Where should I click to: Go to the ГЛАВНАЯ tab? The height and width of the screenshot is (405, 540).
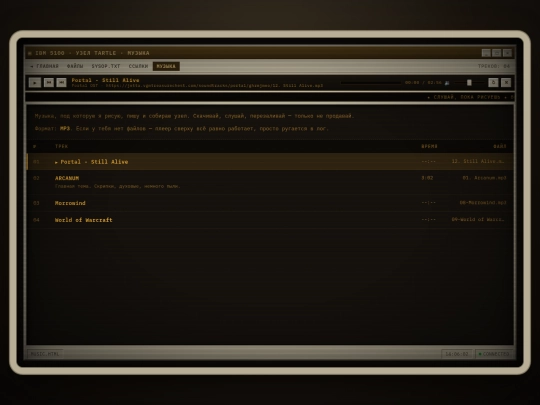click(44, 66)
